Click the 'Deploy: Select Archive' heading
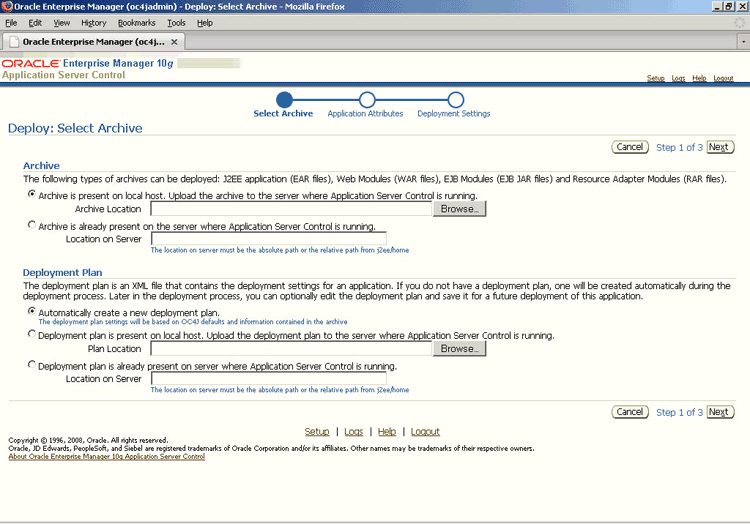 point(75,128)
